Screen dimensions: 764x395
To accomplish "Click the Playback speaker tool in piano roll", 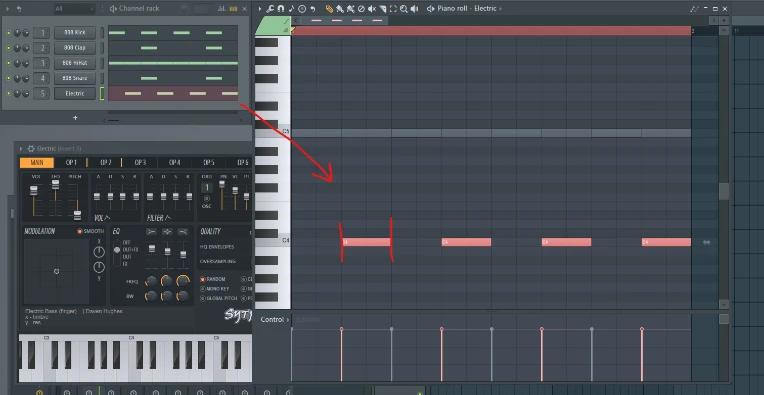I will 414,9.
